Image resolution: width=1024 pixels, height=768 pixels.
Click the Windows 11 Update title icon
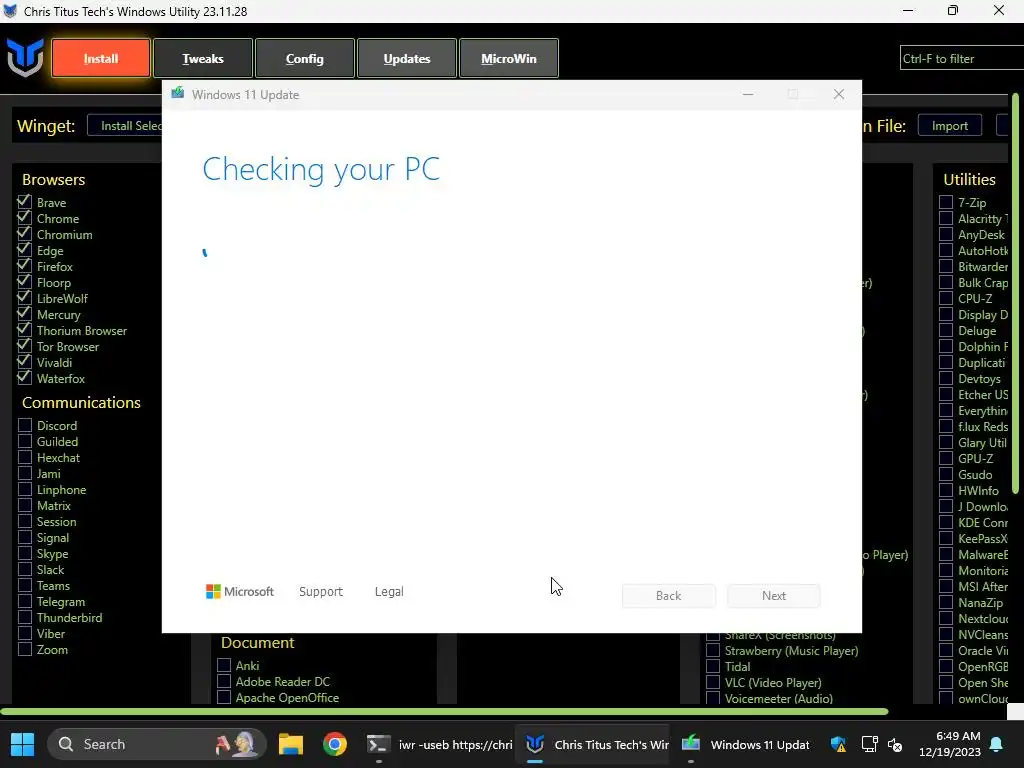178,93
